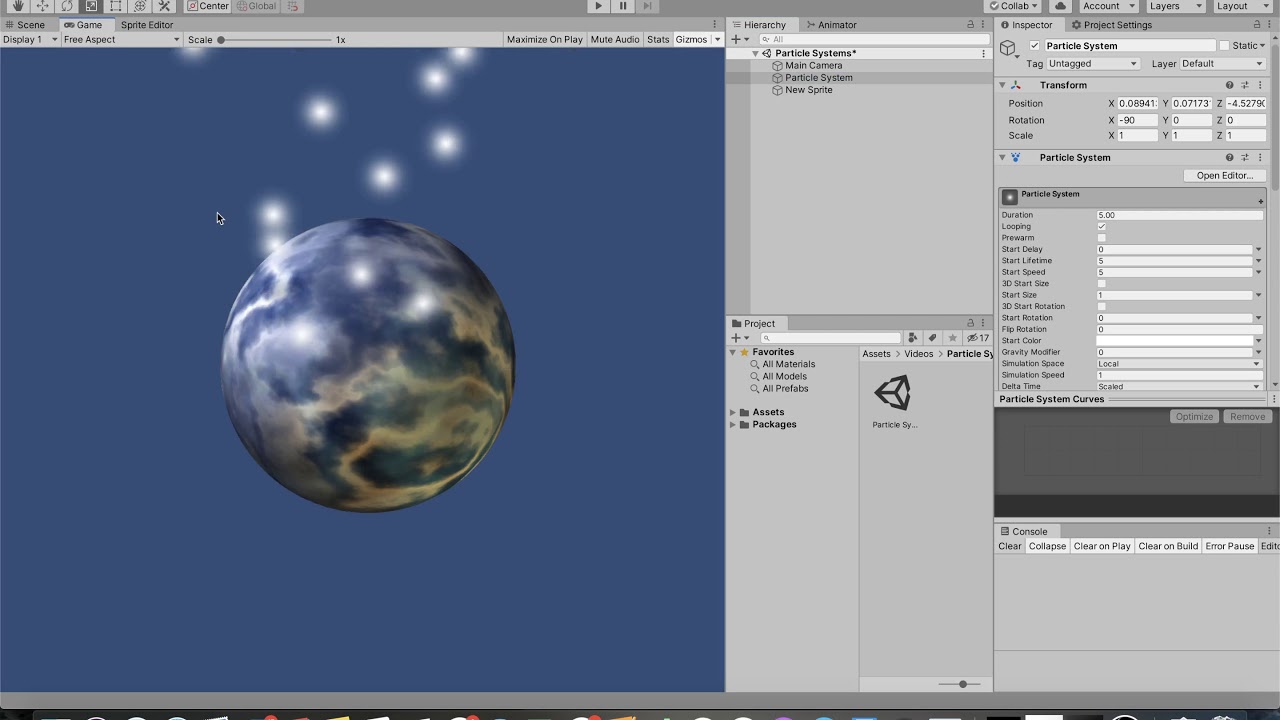Switch to the Project Settings tab
1280x720 pixels.
(x=1112, y=25)
